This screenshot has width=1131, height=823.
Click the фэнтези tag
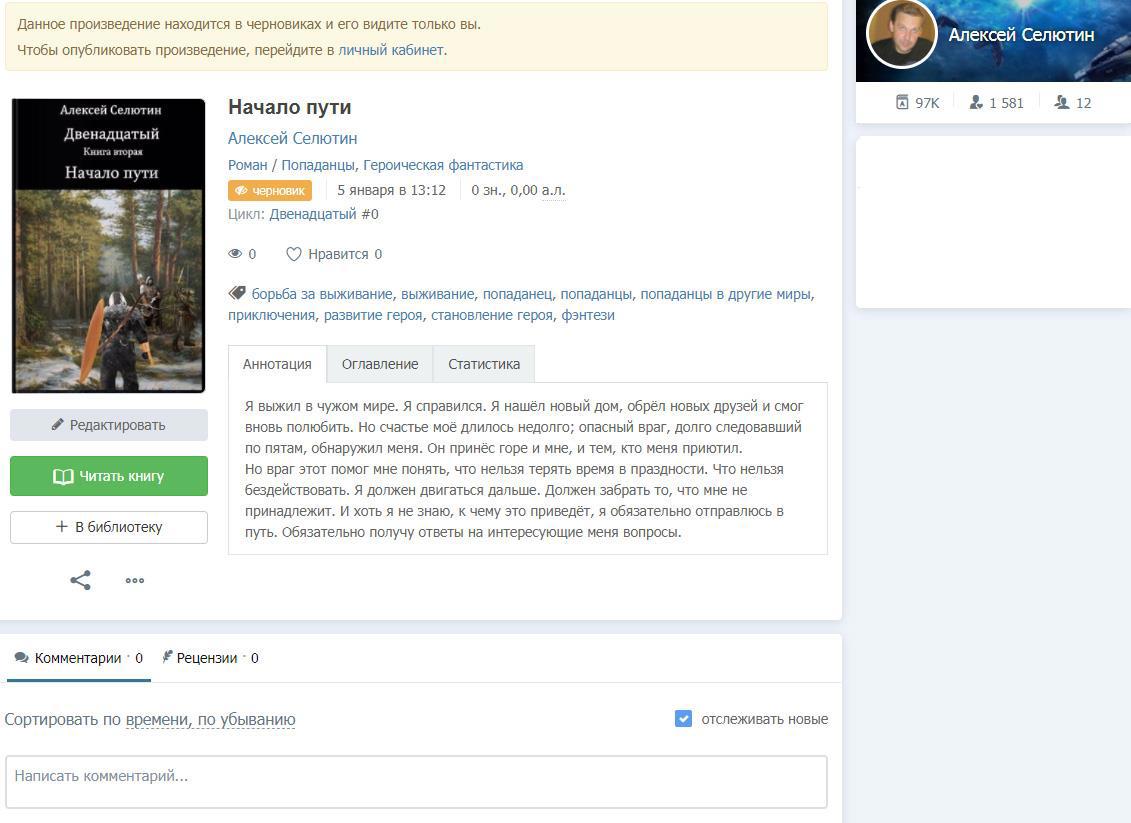click(x=588, y=315)
